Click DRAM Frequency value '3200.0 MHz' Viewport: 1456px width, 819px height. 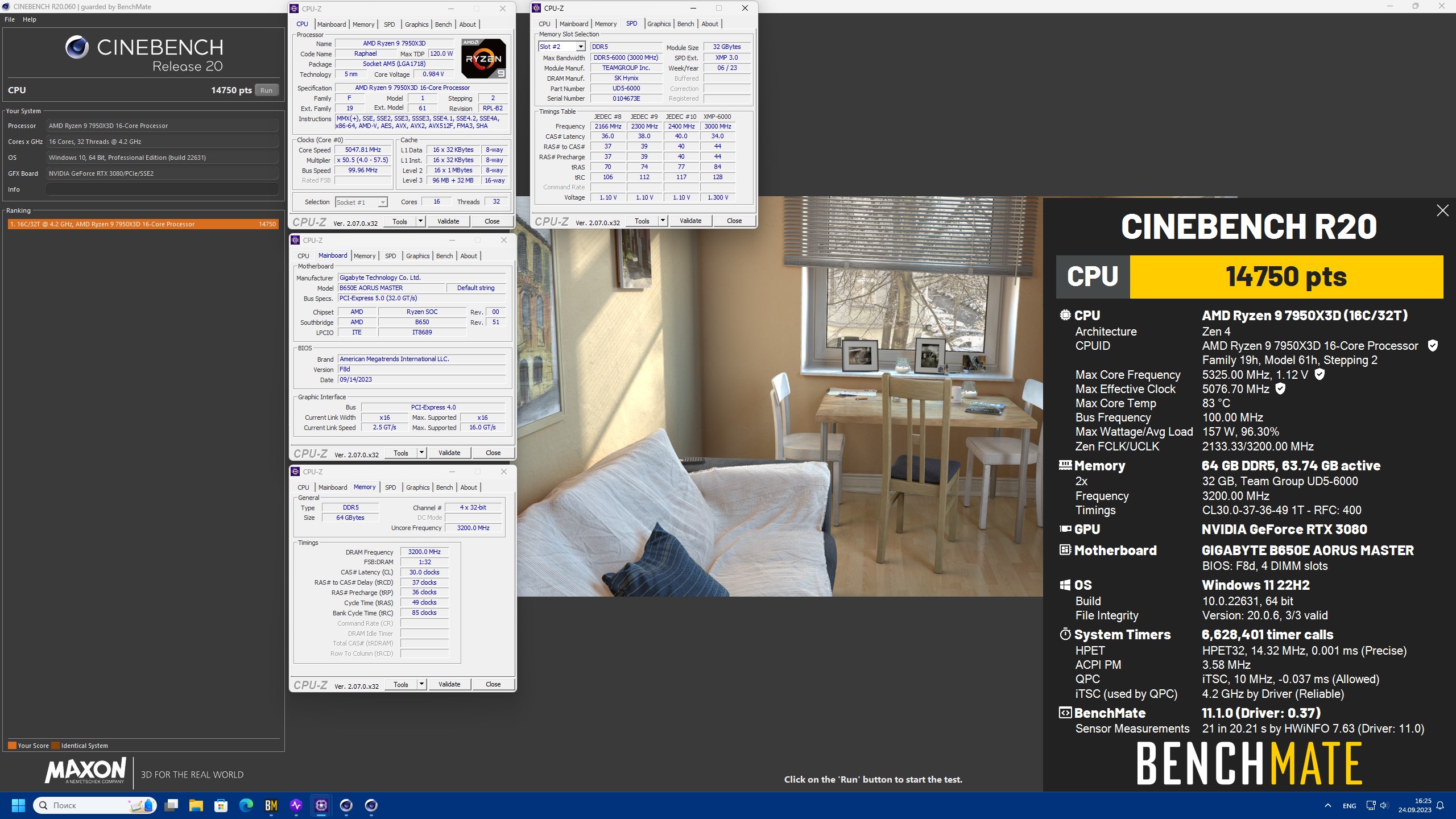point(424,552)
